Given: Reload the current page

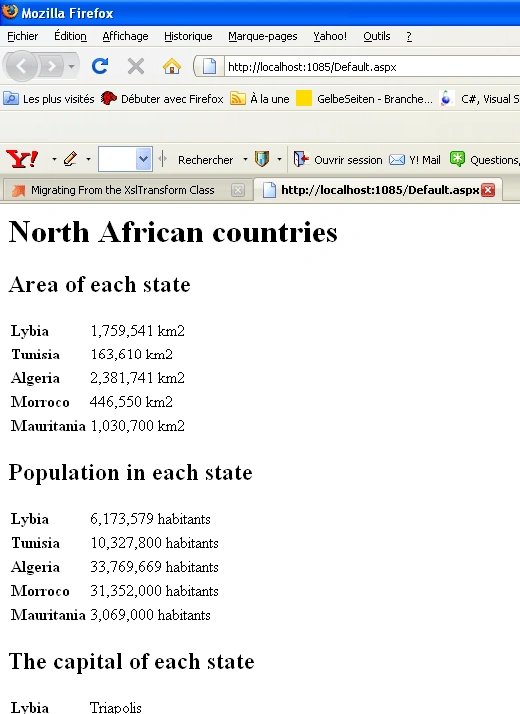Looking at the screenshot, I should pos(100,66).
